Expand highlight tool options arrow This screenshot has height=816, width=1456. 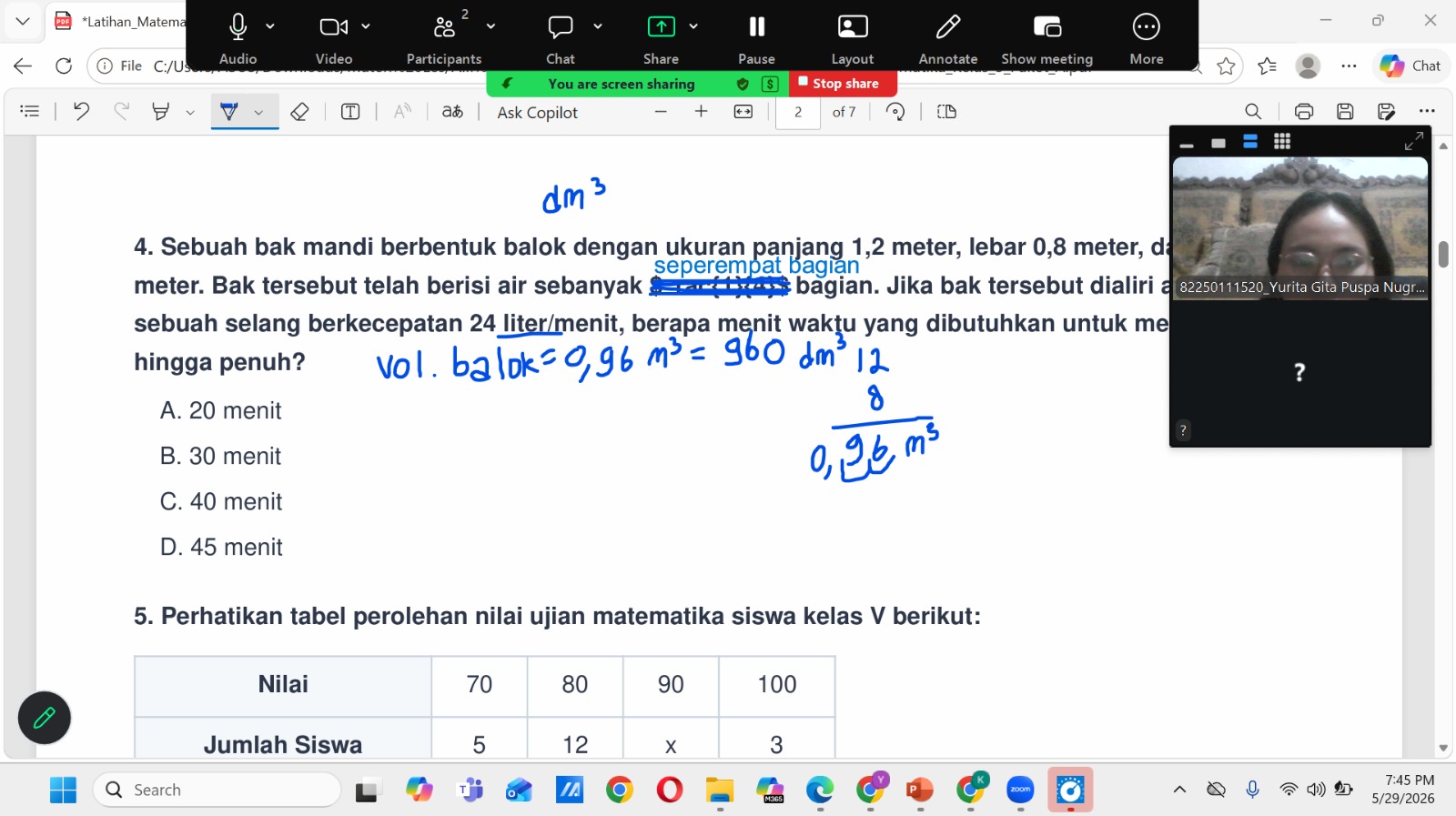(x=189, y=113)
